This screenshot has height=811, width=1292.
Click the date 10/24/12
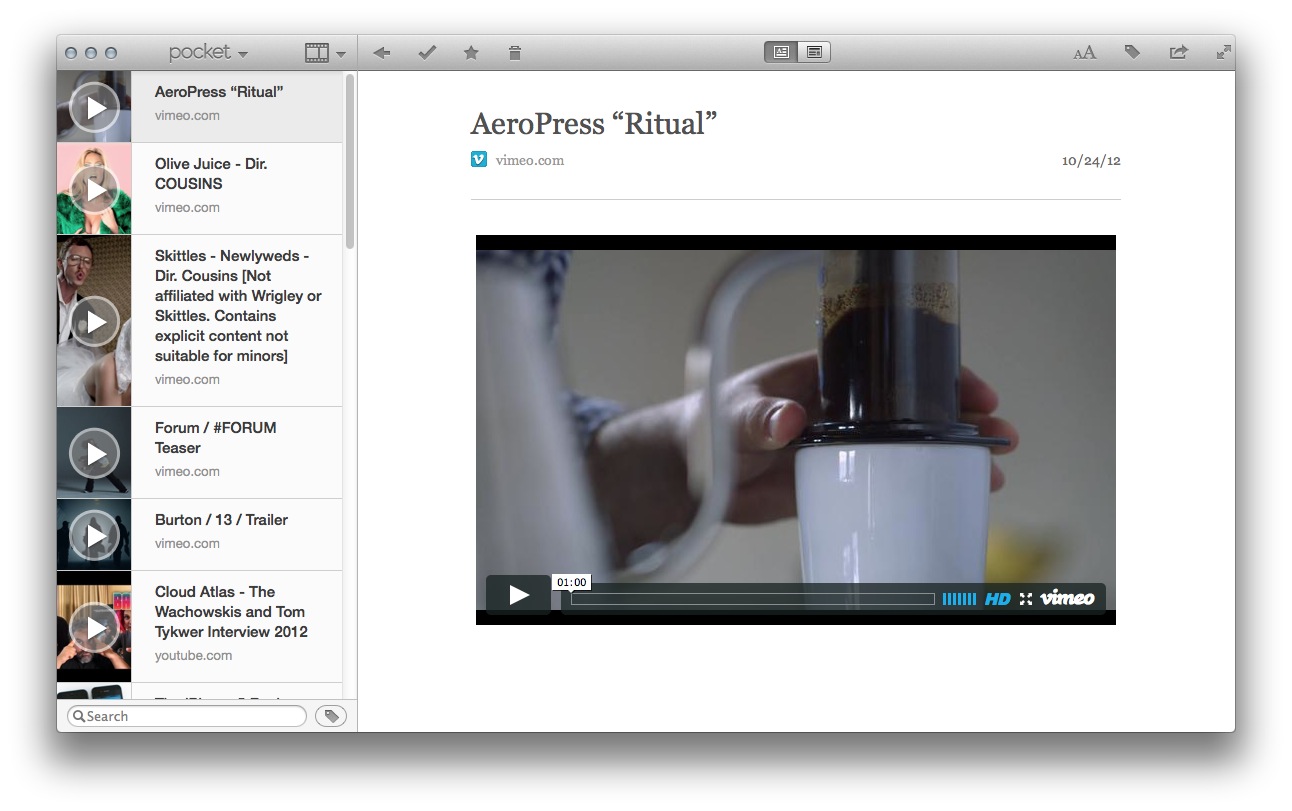point(1091,160)
